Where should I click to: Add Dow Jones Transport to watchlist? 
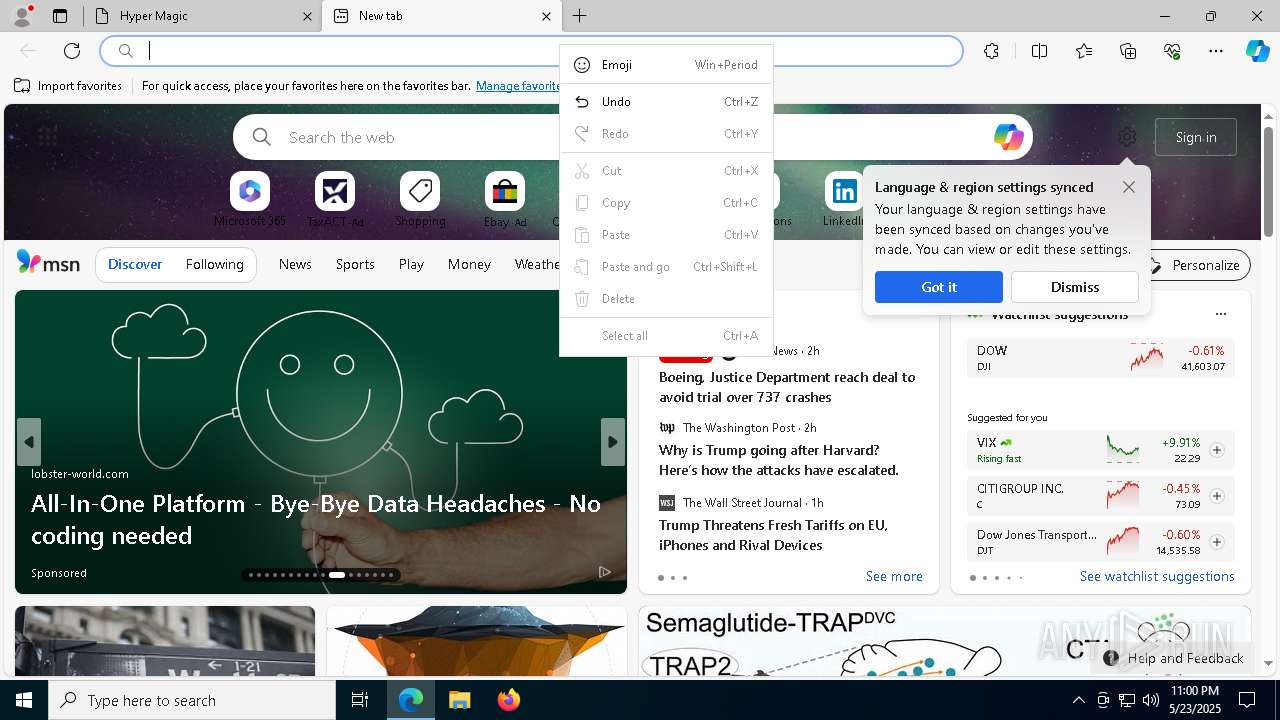point(1217,542)
